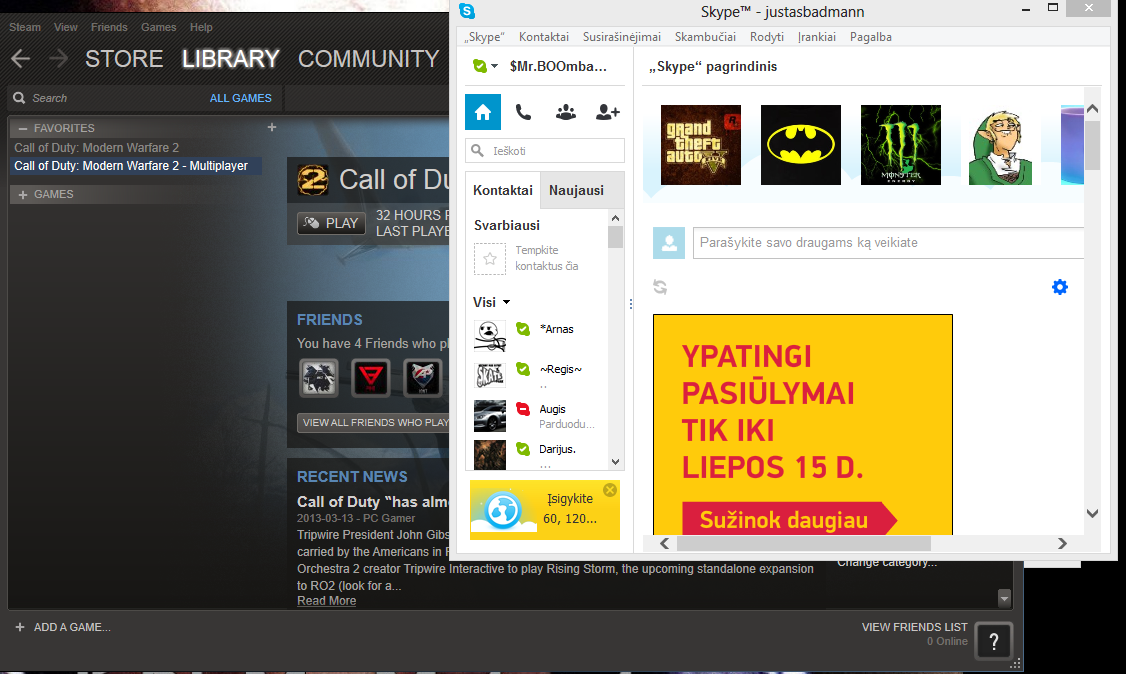Click the red logo friend avatar in Steam
The width and height of the screenshot is (1126, 674).
click(x=371, y=378)
